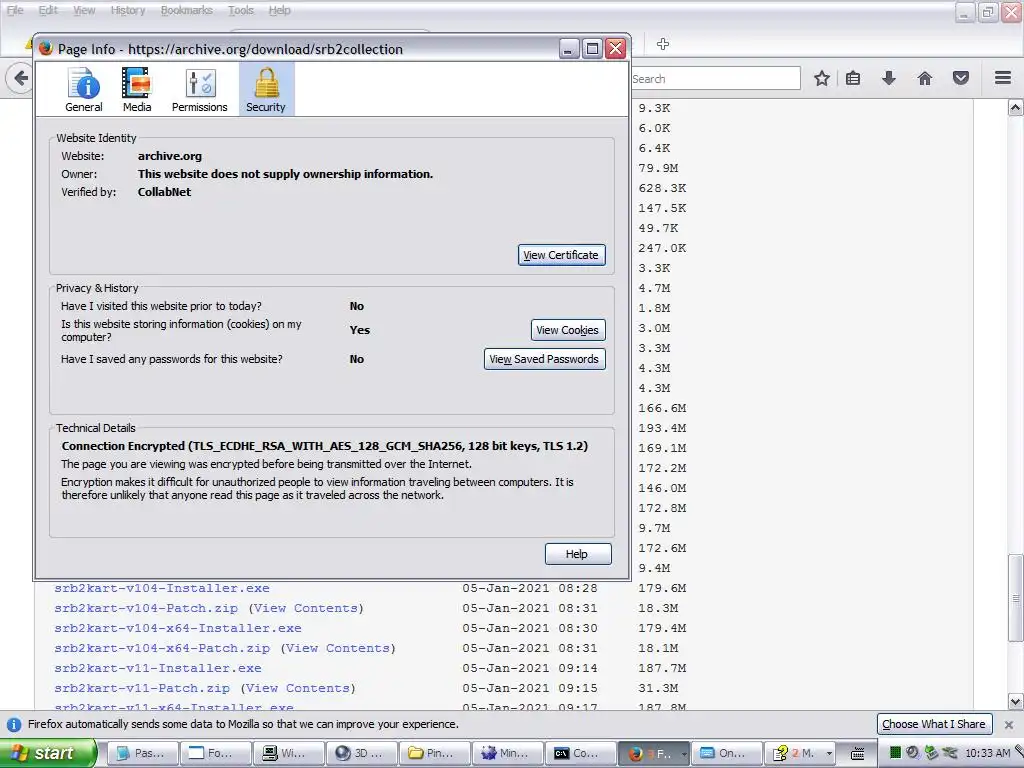1024x768 pixels.
Task: Click the View Cookies button
Action: [x=568, y=330]
